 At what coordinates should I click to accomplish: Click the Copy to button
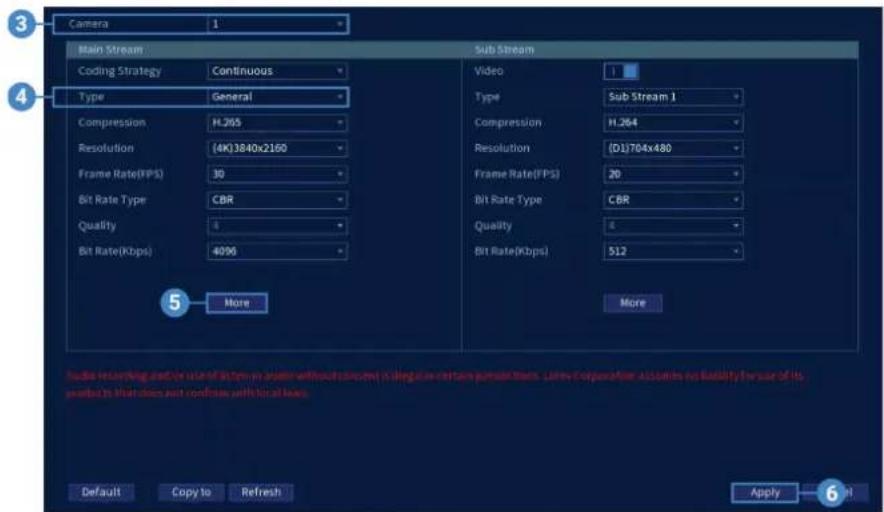[x=191, y=492]
